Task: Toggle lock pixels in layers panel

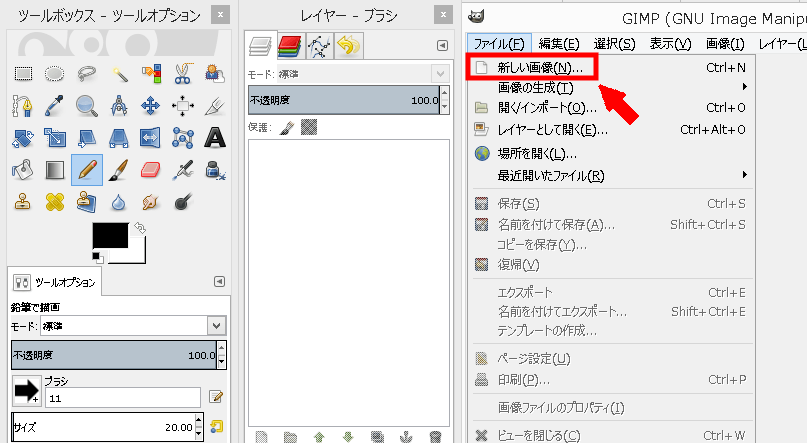Action: click(x=287, y=127)
